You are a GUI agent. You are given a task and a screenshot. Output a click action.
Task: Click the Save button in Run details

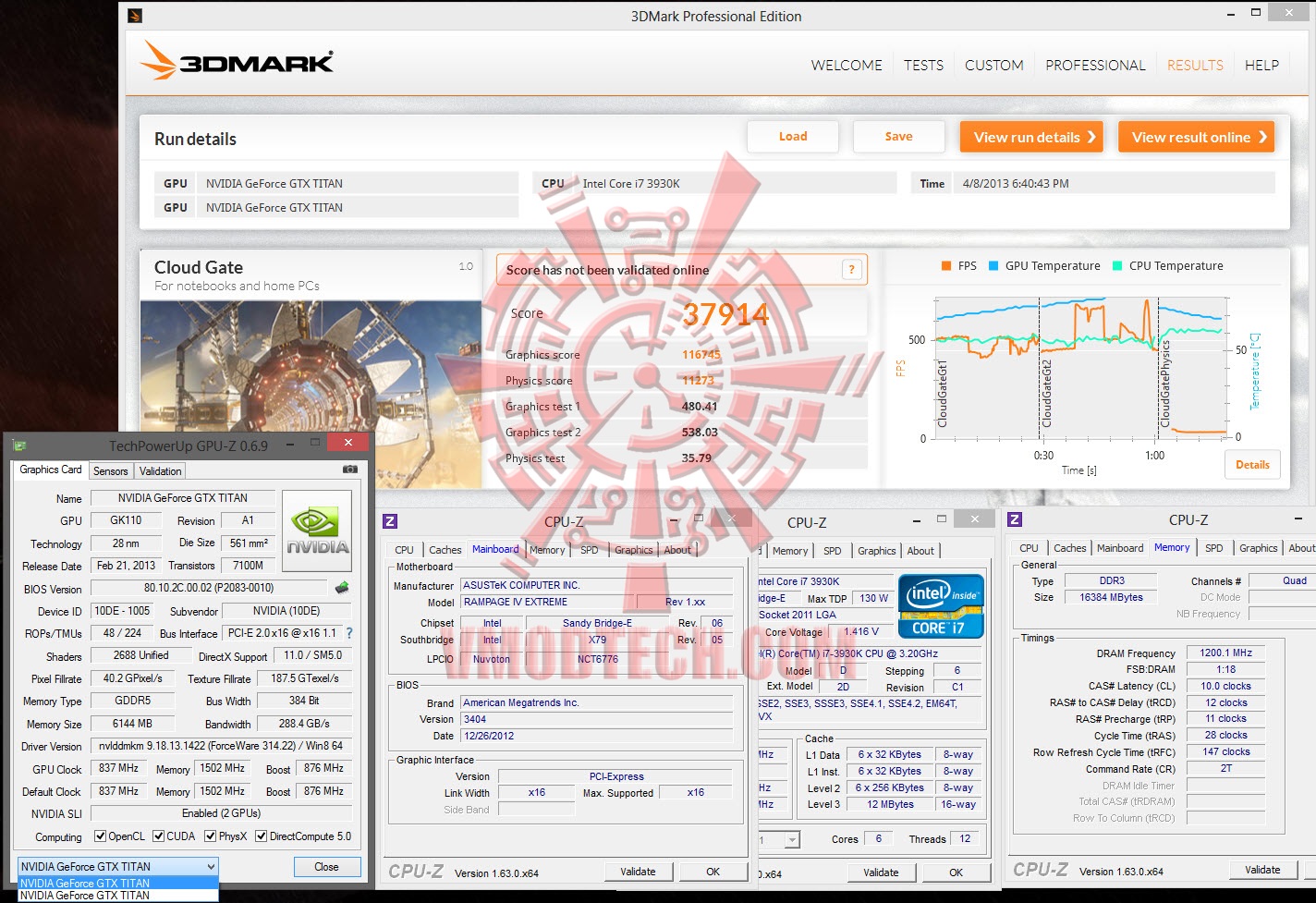(898, 137)
